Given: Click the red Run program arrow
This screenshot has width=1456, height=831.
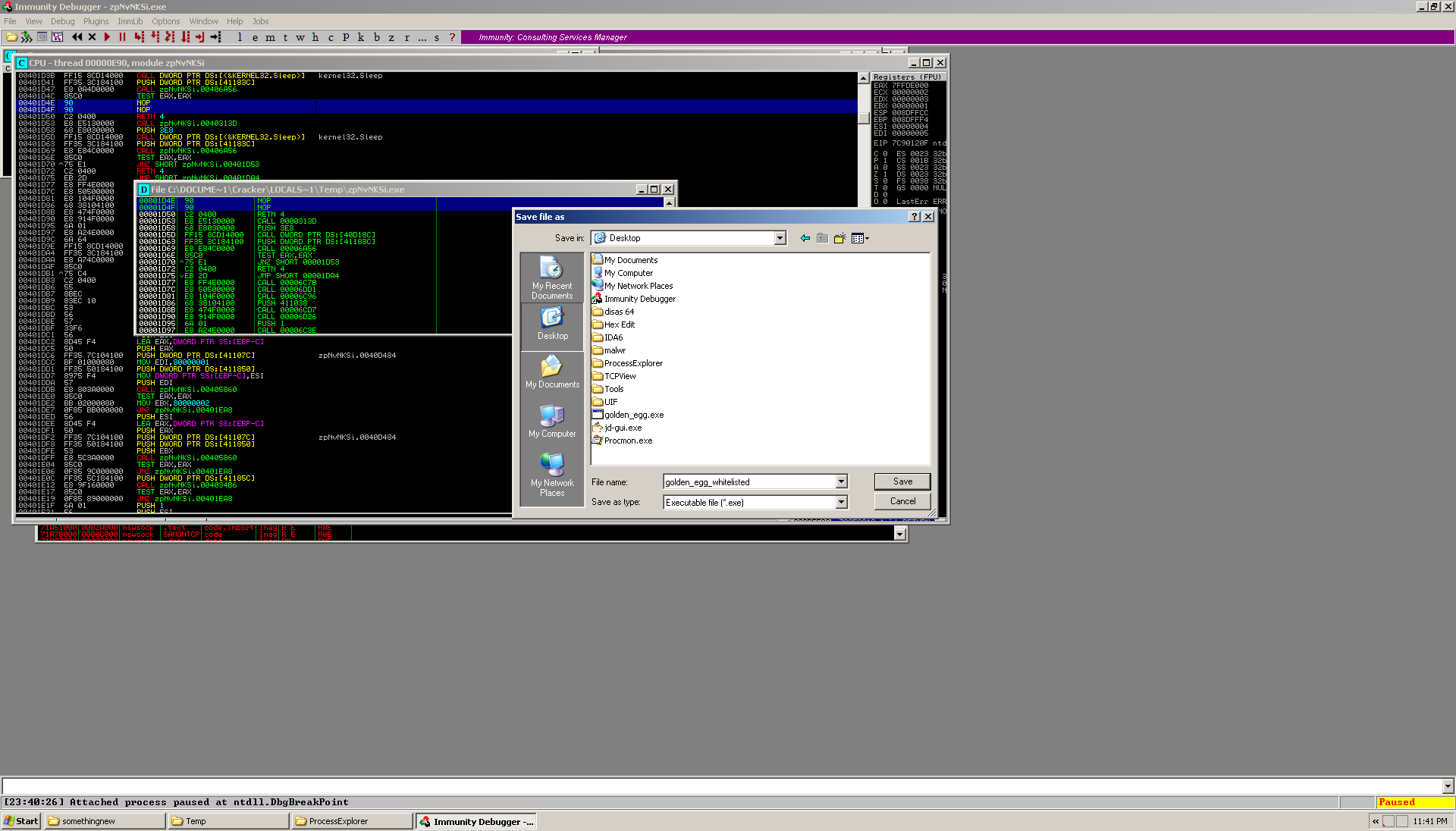Looking at the screenshot, I should tap(107, 36).
